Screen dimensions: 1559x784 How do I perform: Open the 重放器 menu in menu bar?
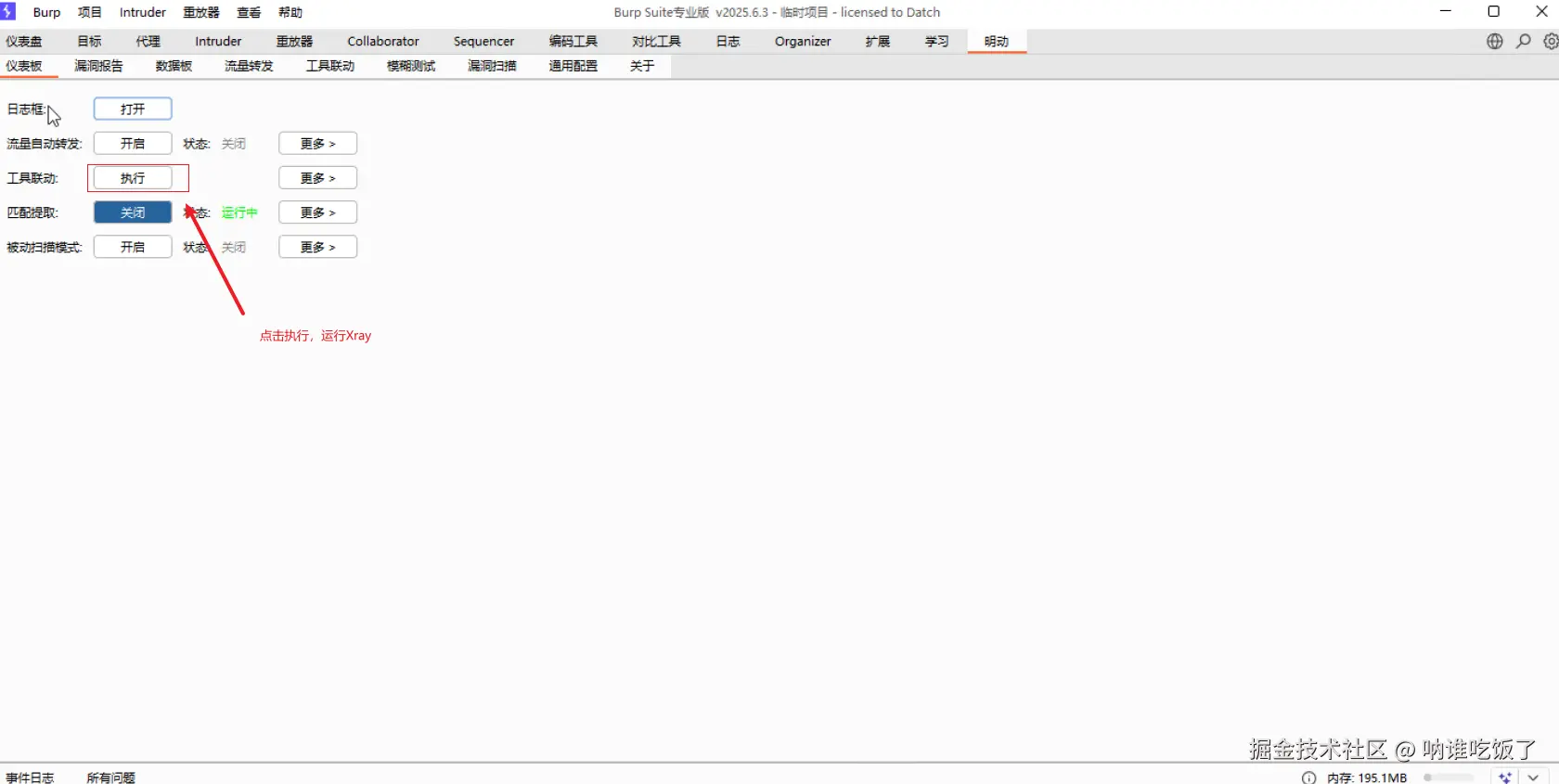(x=201, y=12)
